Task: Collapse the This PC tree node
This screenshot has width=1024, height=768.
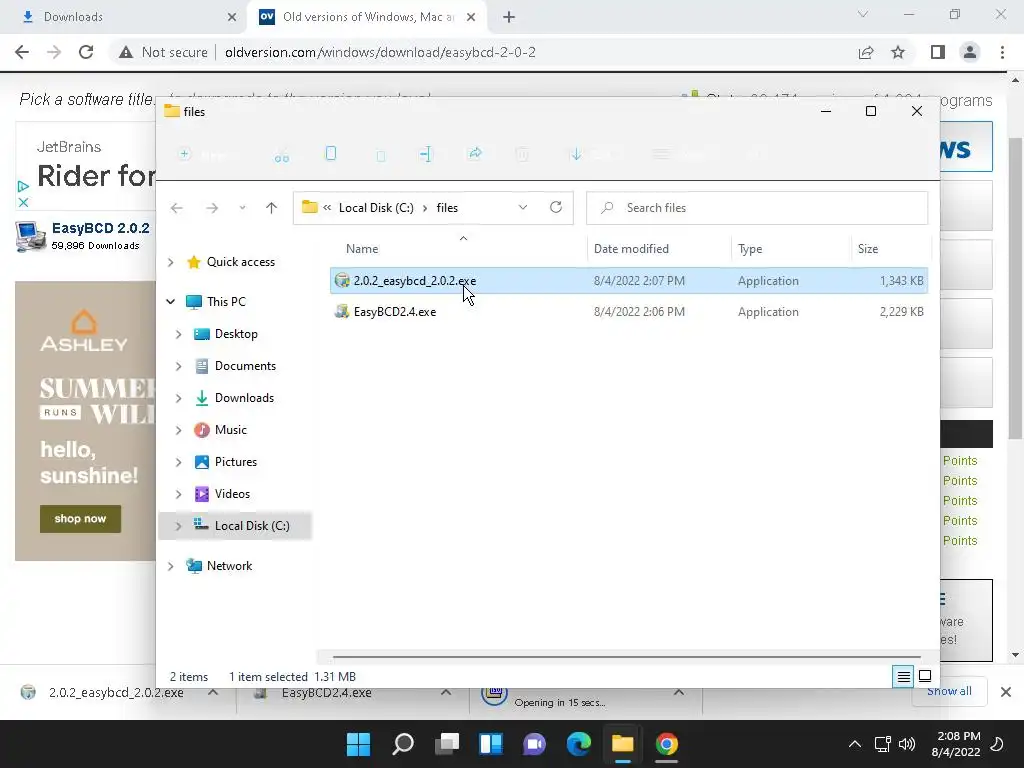Action: [x=170, y=302]
